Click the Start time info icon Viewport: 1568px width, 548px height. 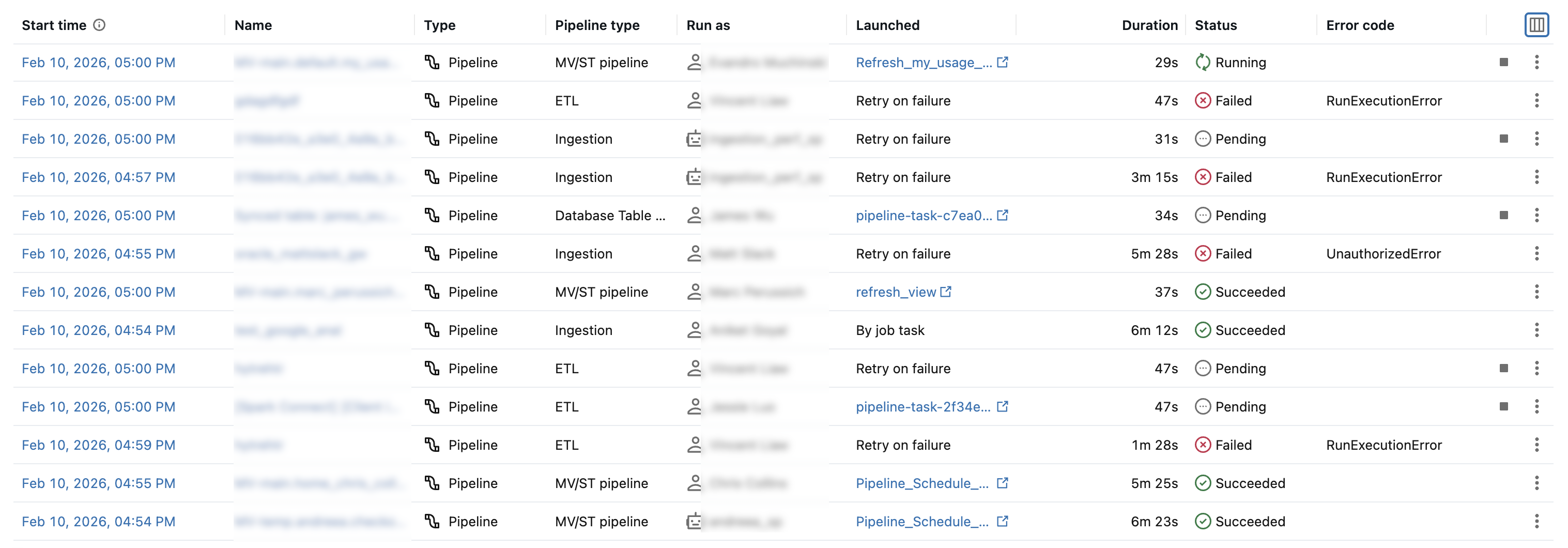(x=99, y=25)
